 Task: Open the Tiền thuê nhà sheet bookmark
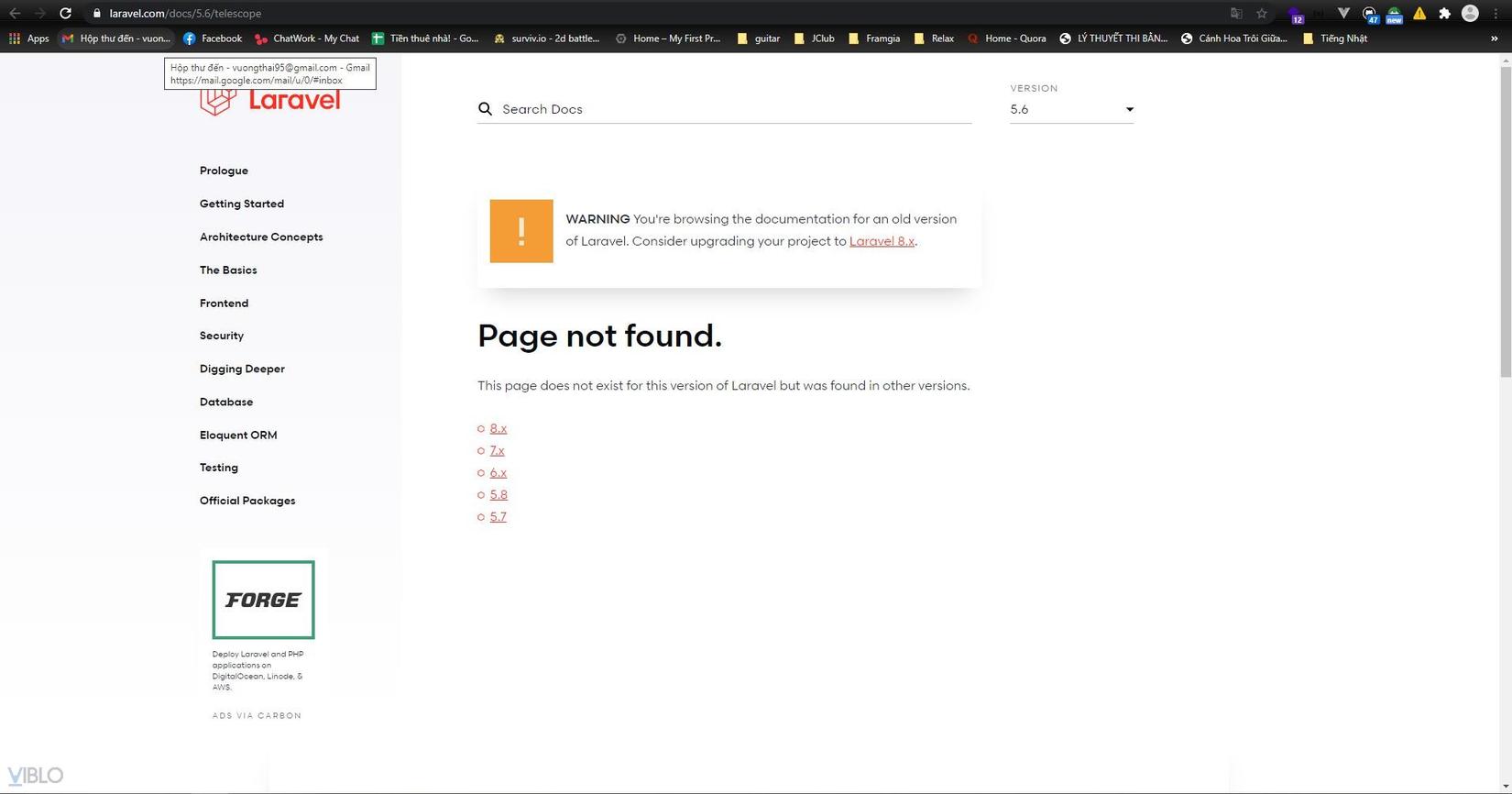pyautogui.click(x=425, y=39)
